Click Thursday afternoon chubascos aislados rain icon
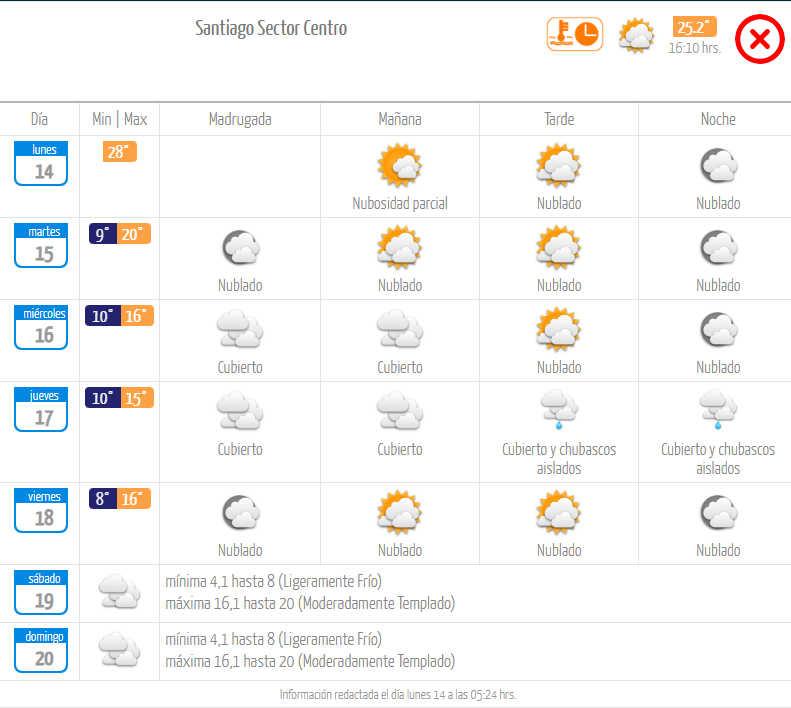Image resolution: width=791 pixels, height=708 pixels. (x=559, y=408)
